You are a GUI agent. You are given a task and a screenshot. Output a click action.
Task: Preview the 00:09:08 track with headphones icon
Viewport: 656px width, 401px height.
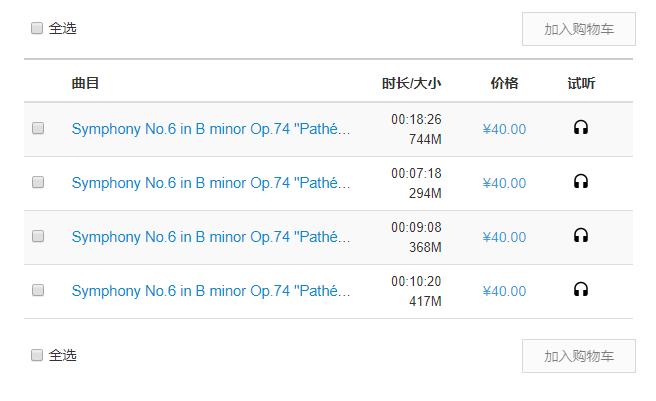[581, 236]
